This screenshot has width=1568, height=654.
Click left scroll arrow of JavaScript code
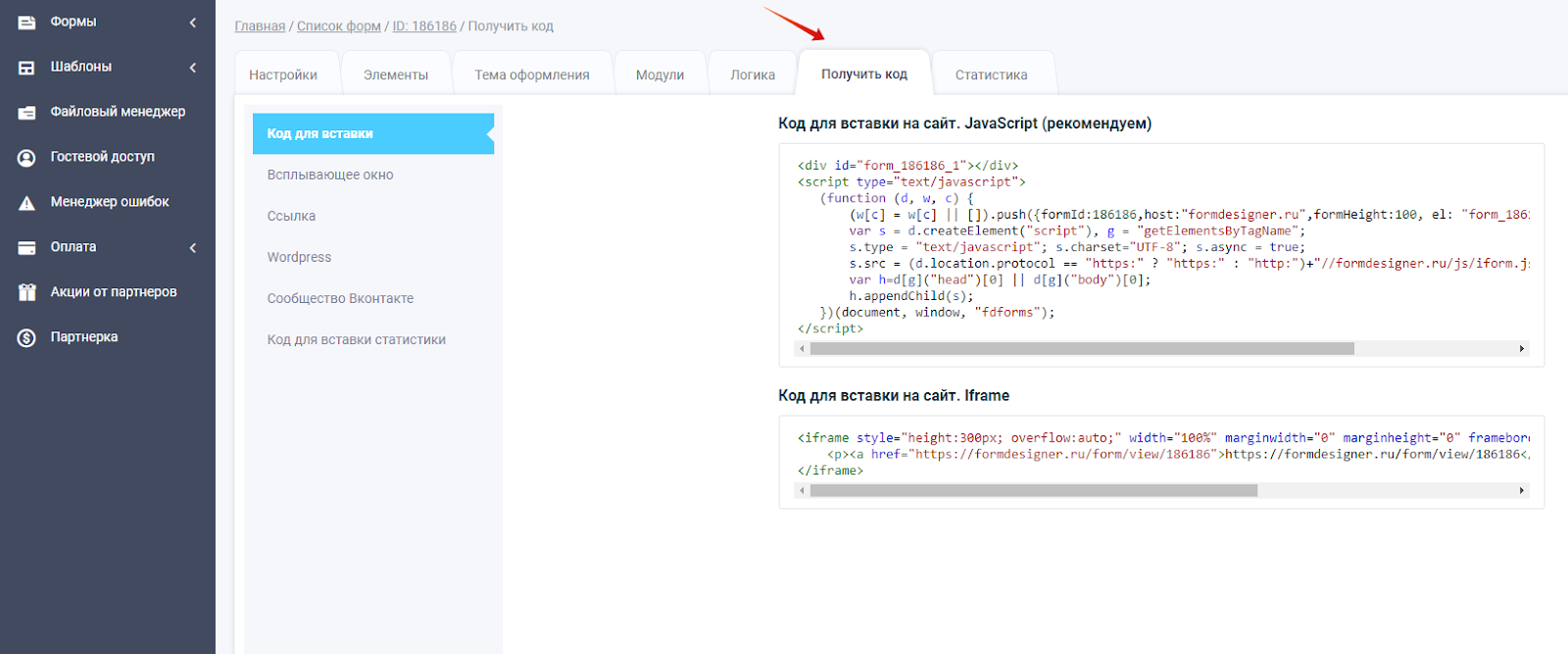pos(802,349)
